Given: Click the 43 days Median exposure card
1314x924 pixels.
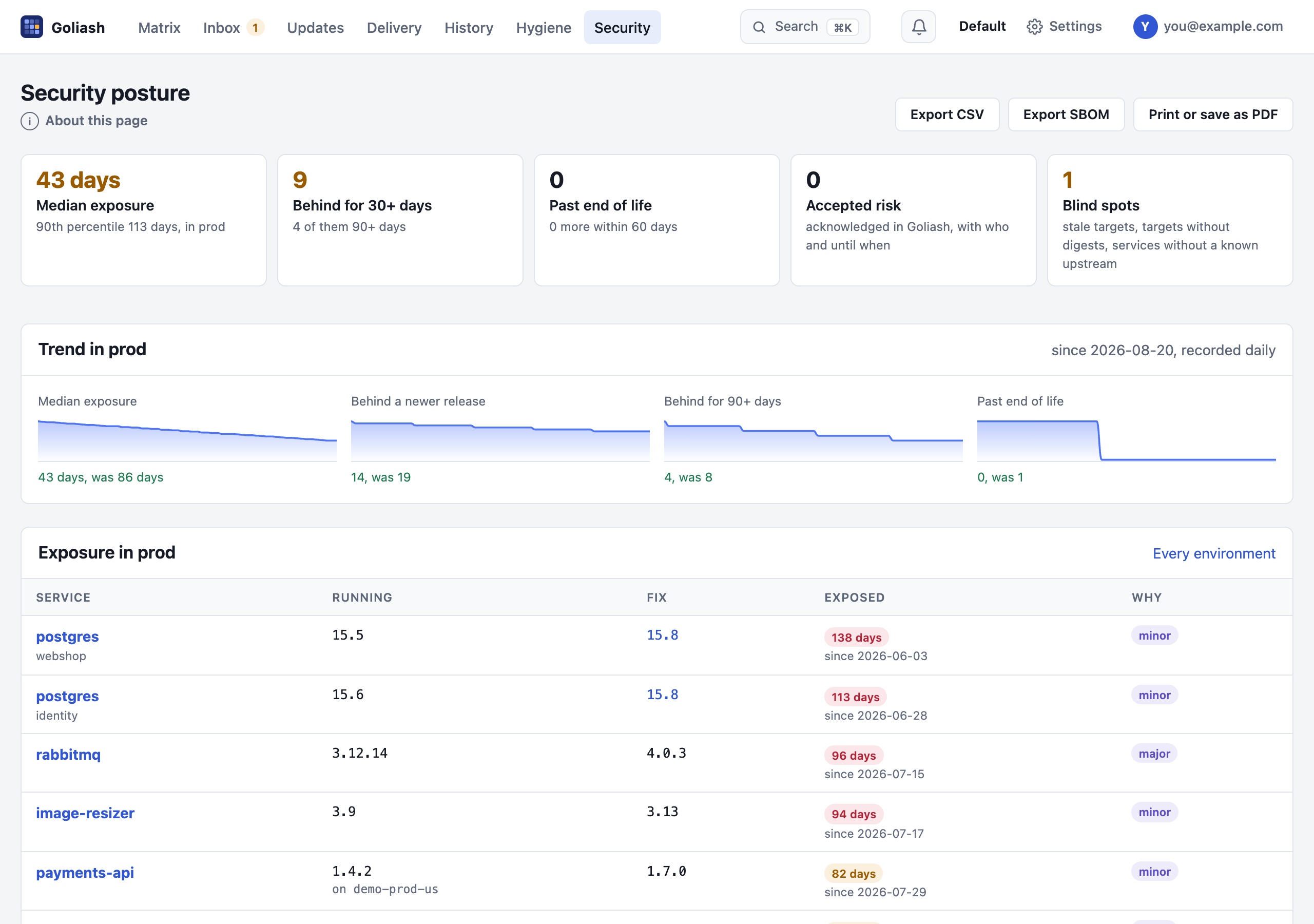Looking at the screenshot, I should pos(144,220).
